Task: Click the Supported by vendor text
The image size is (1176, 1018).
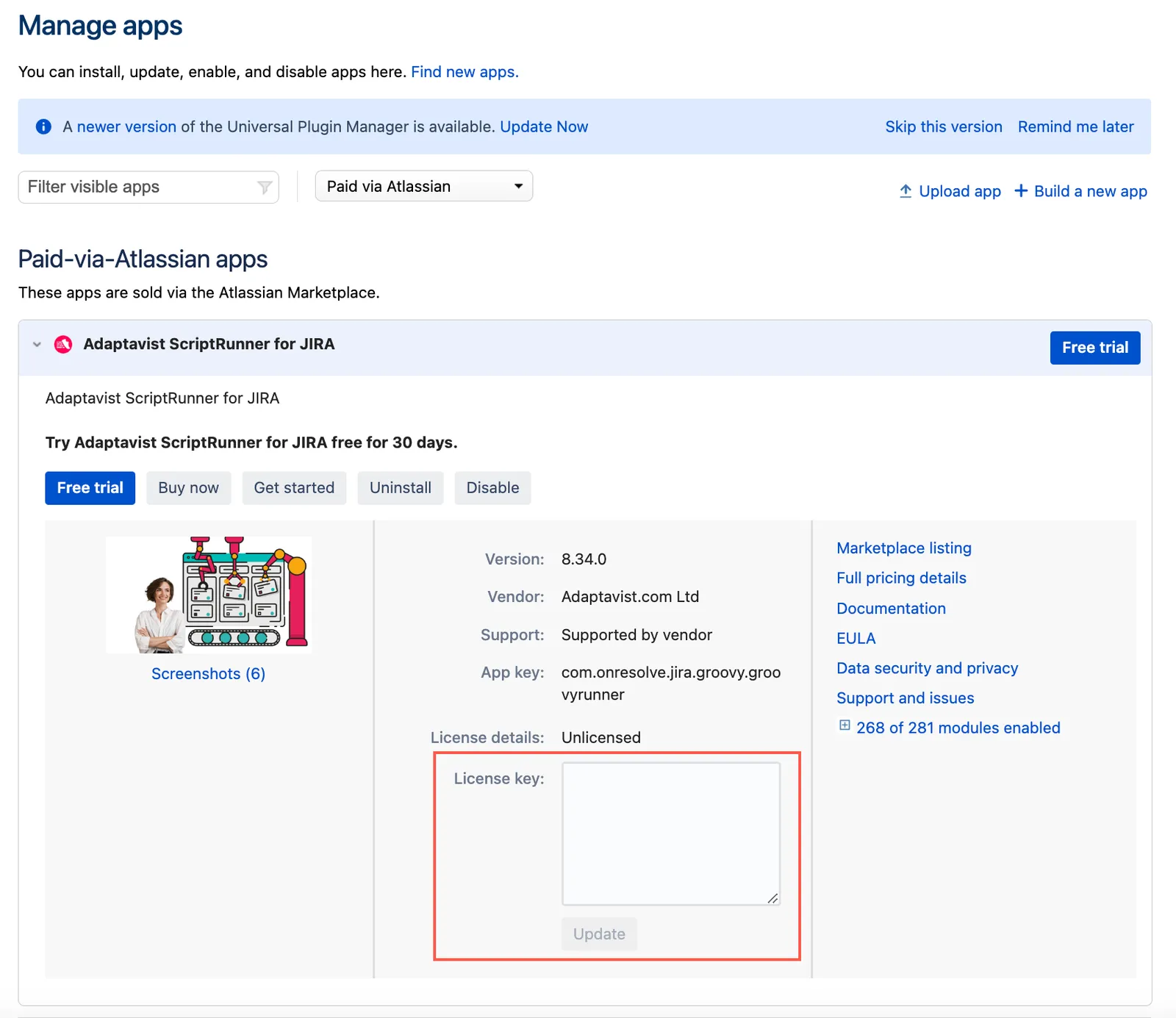Action: 637,635
